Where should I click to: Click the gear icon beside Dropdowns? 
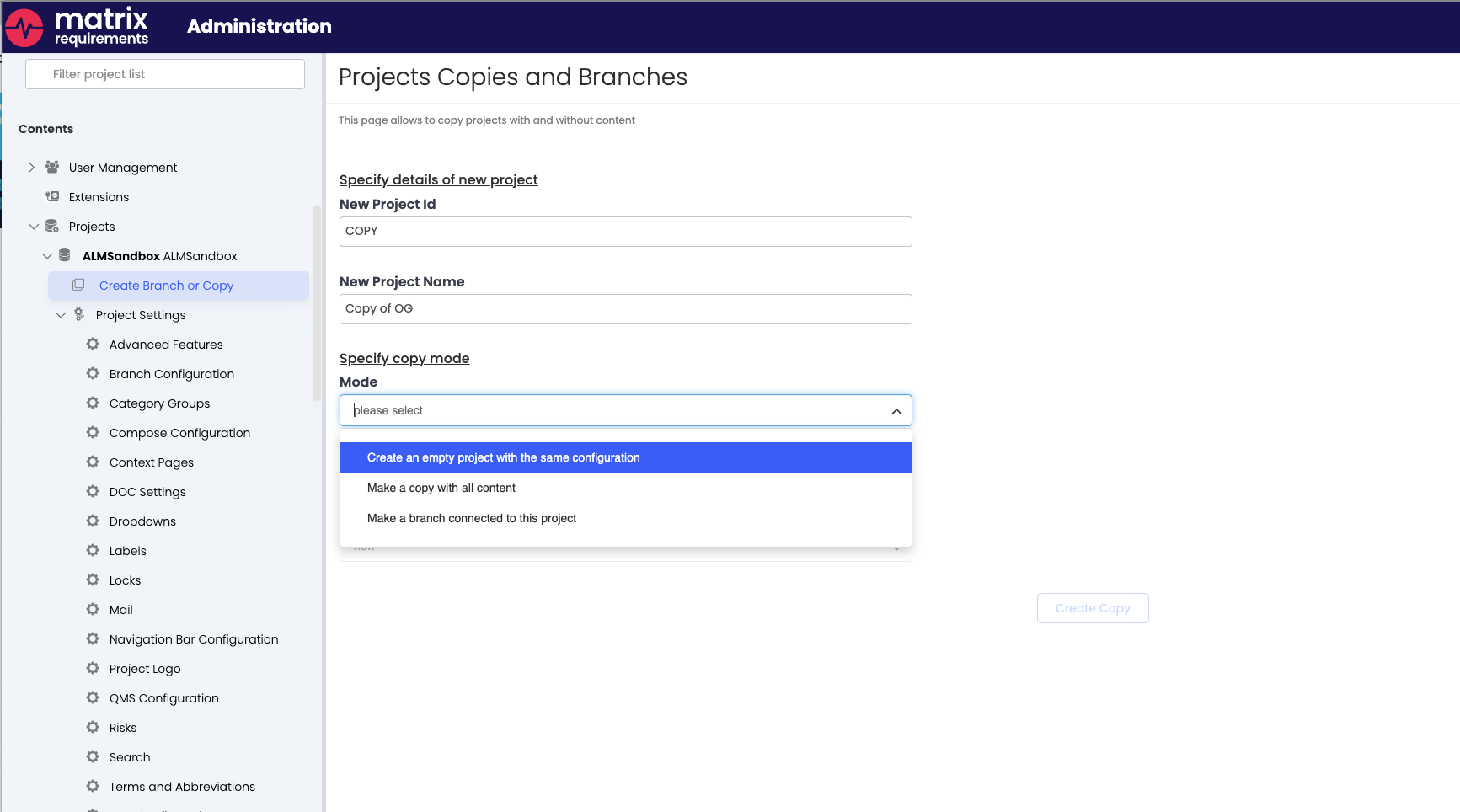pyautogui.click(x=93, y=521)
